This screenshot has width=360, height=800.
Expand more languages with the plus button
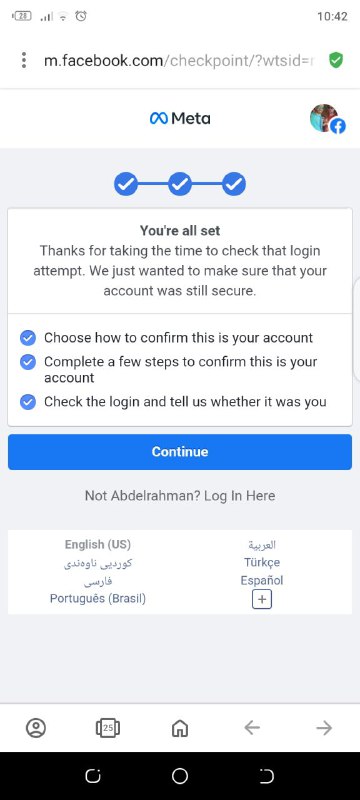262,599
